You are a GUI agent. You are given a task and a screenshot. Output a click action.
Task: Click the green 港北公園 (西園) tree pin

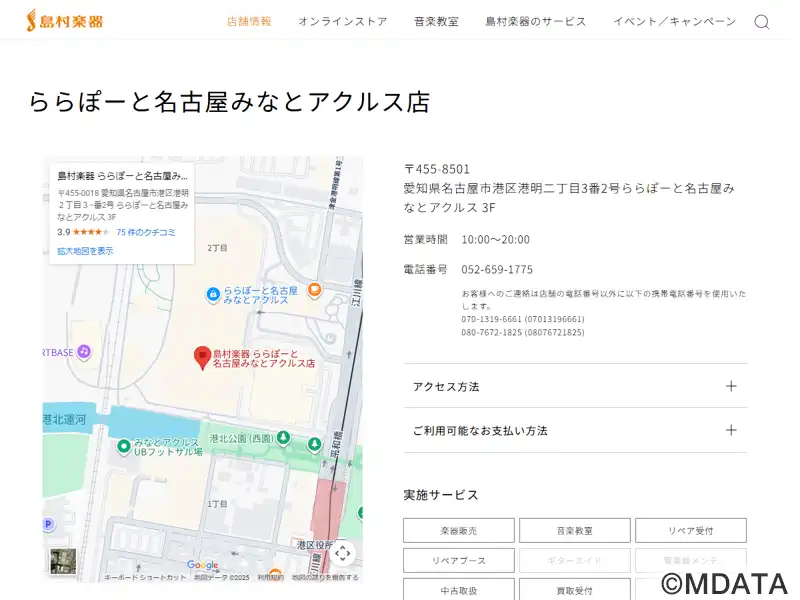[x=283, y=438]
